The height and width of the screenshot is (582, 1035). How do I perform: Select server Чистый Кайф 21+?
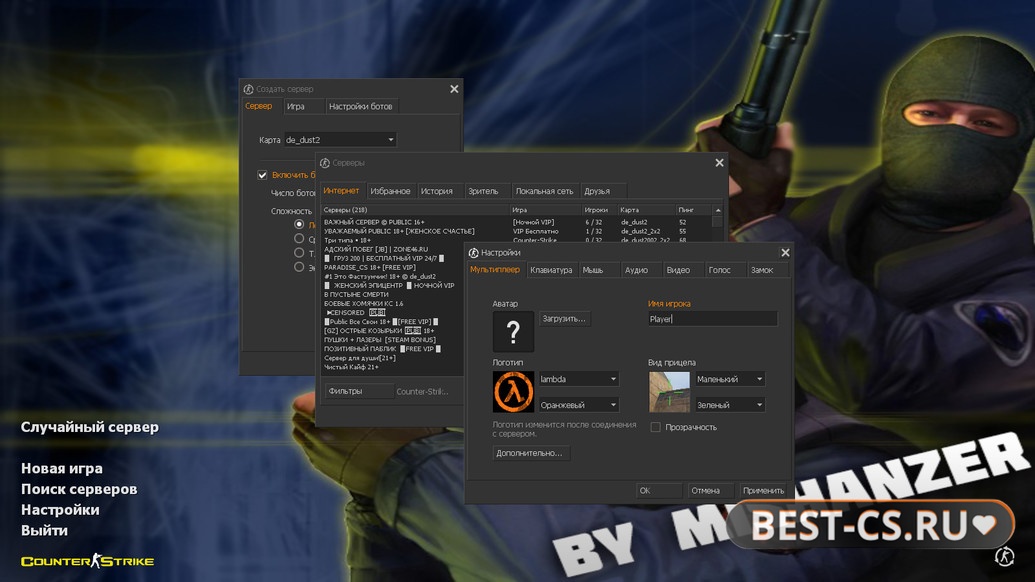[392, 367]
